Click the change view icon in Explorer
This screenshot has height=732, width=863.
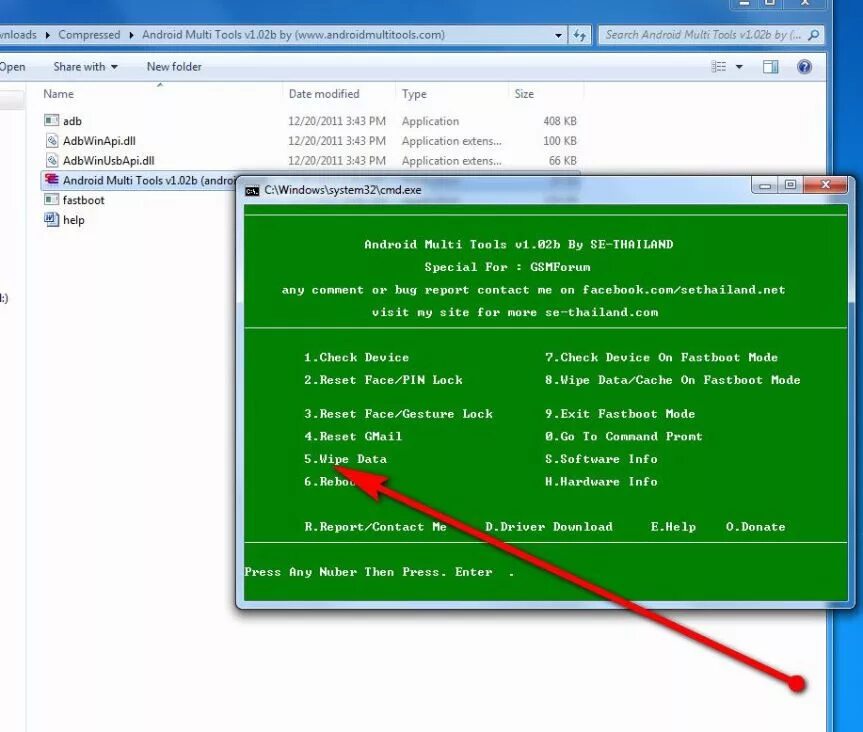coord(719,67)
